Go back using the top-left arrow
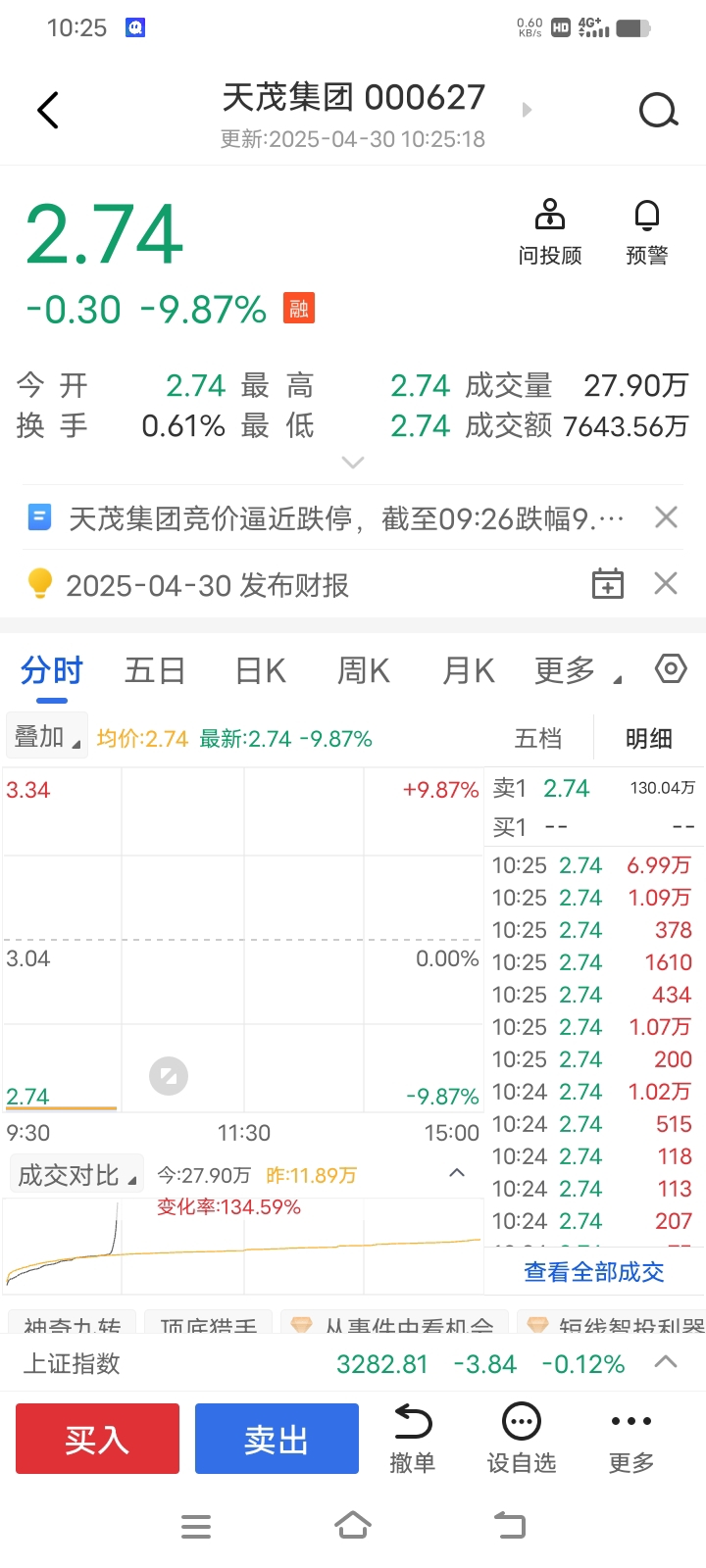The height and width of the screenshot is (1568, 706). pos(48,110)
